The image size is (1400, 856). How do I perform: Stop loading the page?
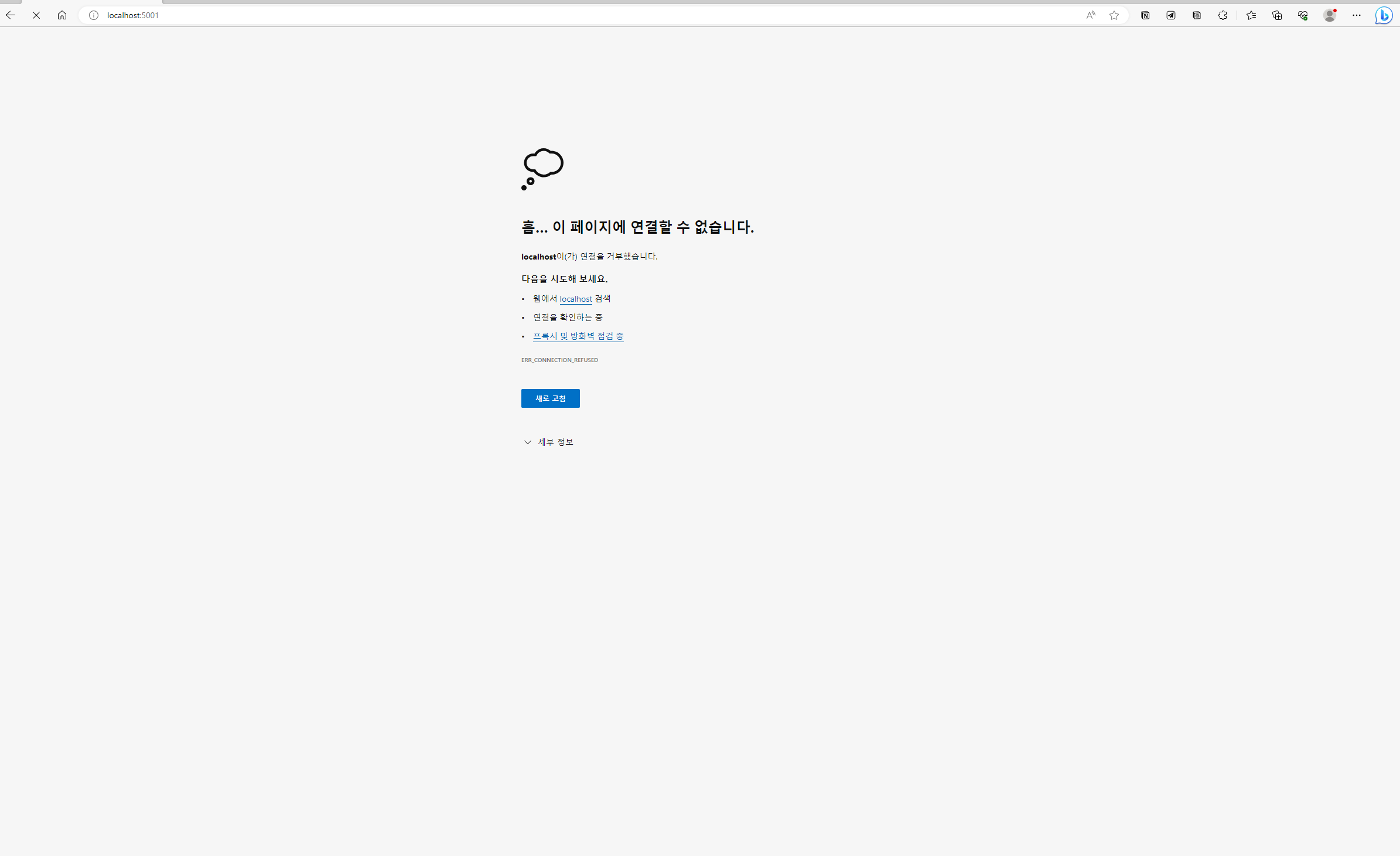point(36,15)
